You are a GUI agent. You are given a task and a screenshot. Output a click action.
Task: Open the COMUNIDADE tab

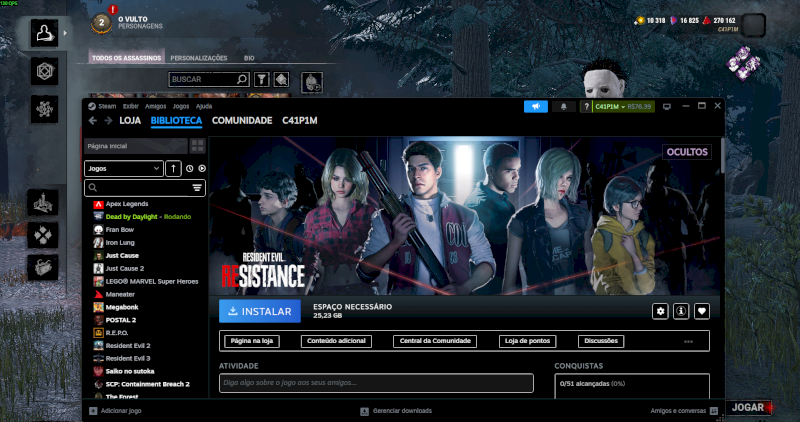pos(242,121)
